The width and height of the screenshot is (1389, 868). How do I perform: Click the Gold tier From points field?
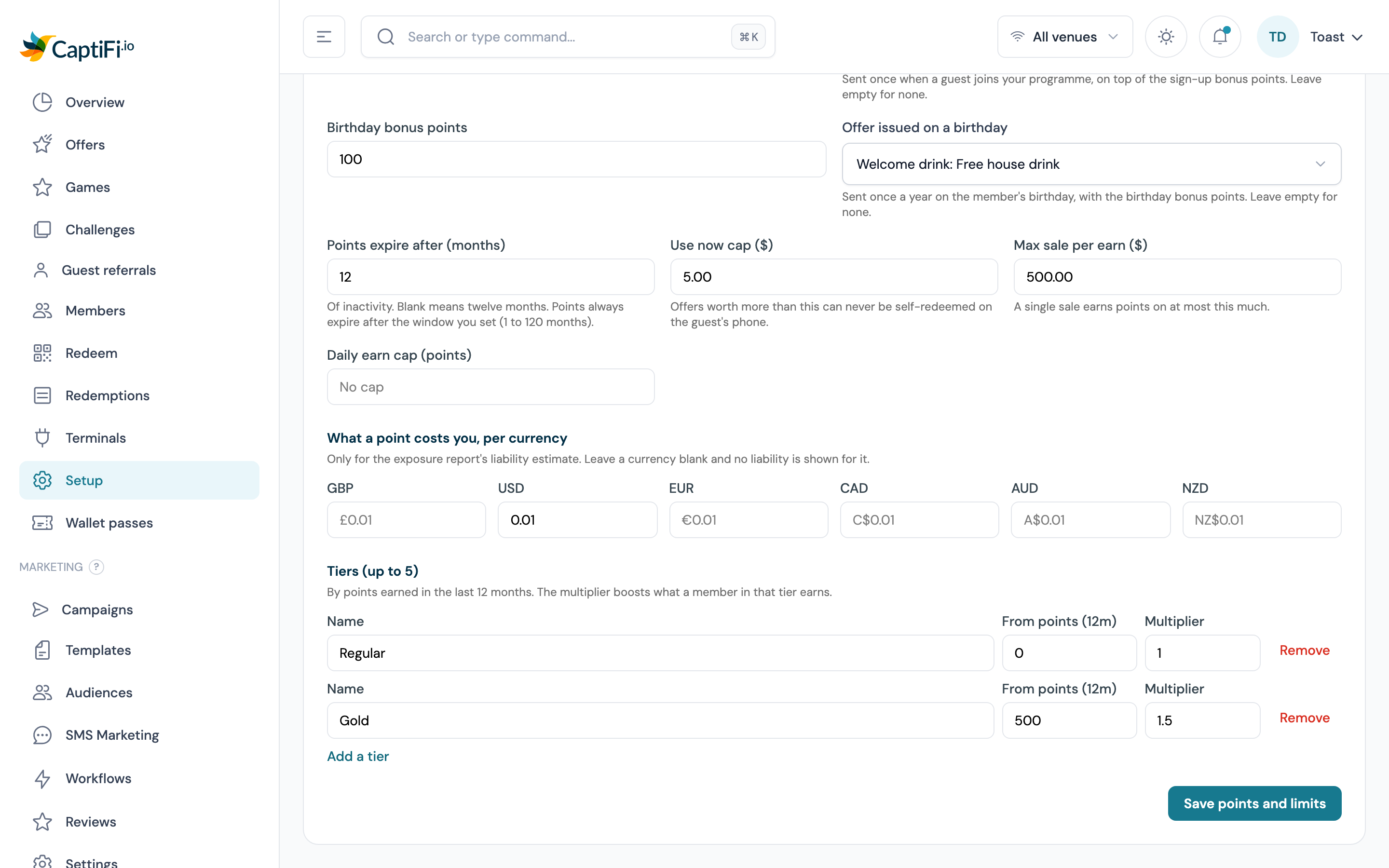tap(1069, 720)
